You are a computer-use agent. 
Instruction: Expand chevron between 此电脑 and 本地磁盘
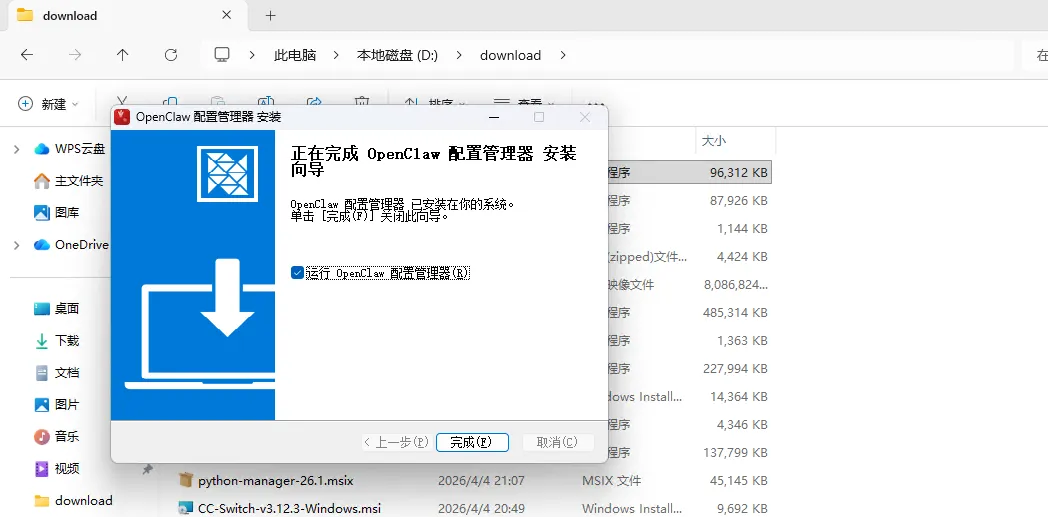coord(335,55)
